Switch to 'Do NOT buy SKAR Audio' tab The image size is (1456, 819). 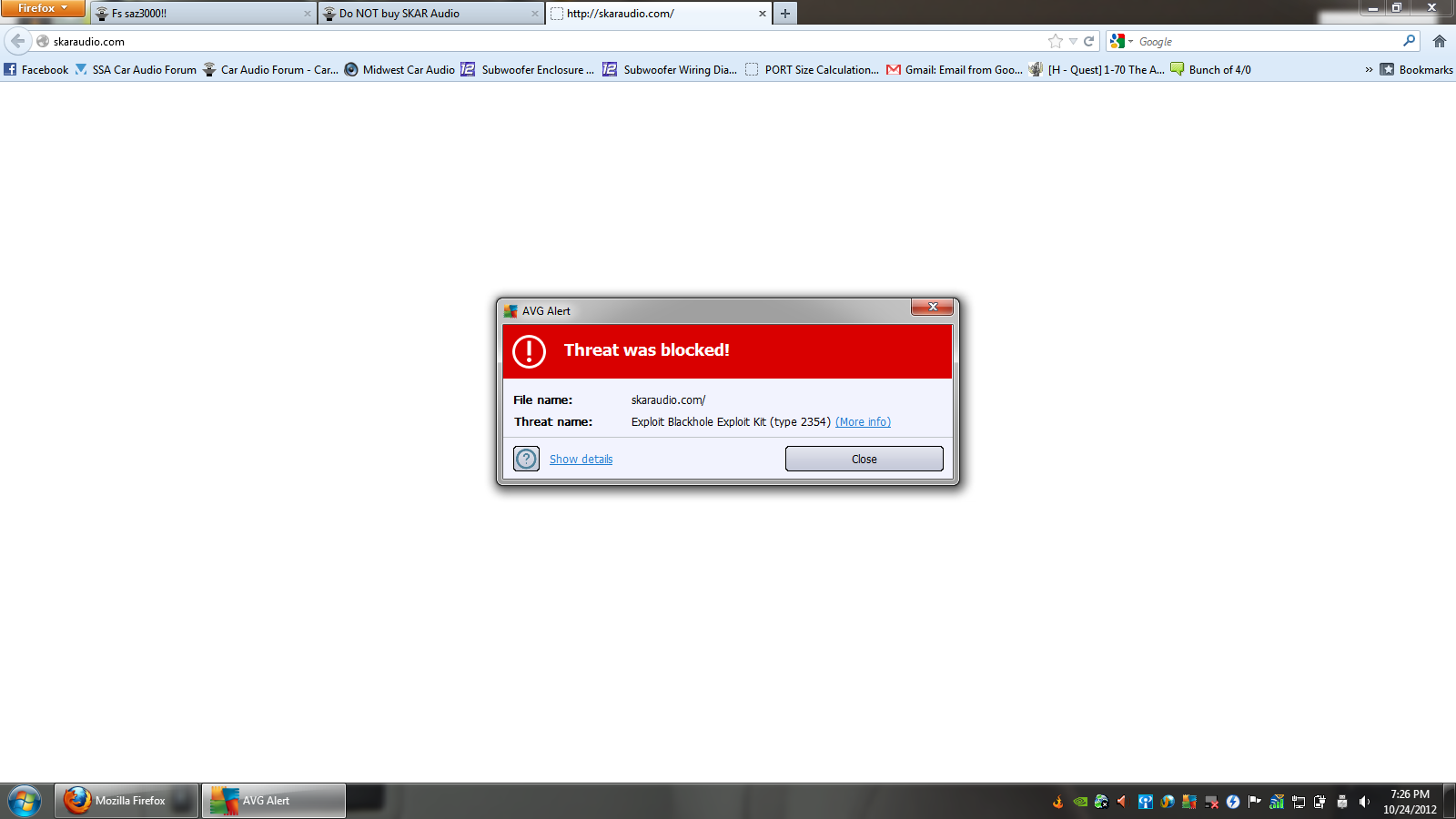click(430, 14)
